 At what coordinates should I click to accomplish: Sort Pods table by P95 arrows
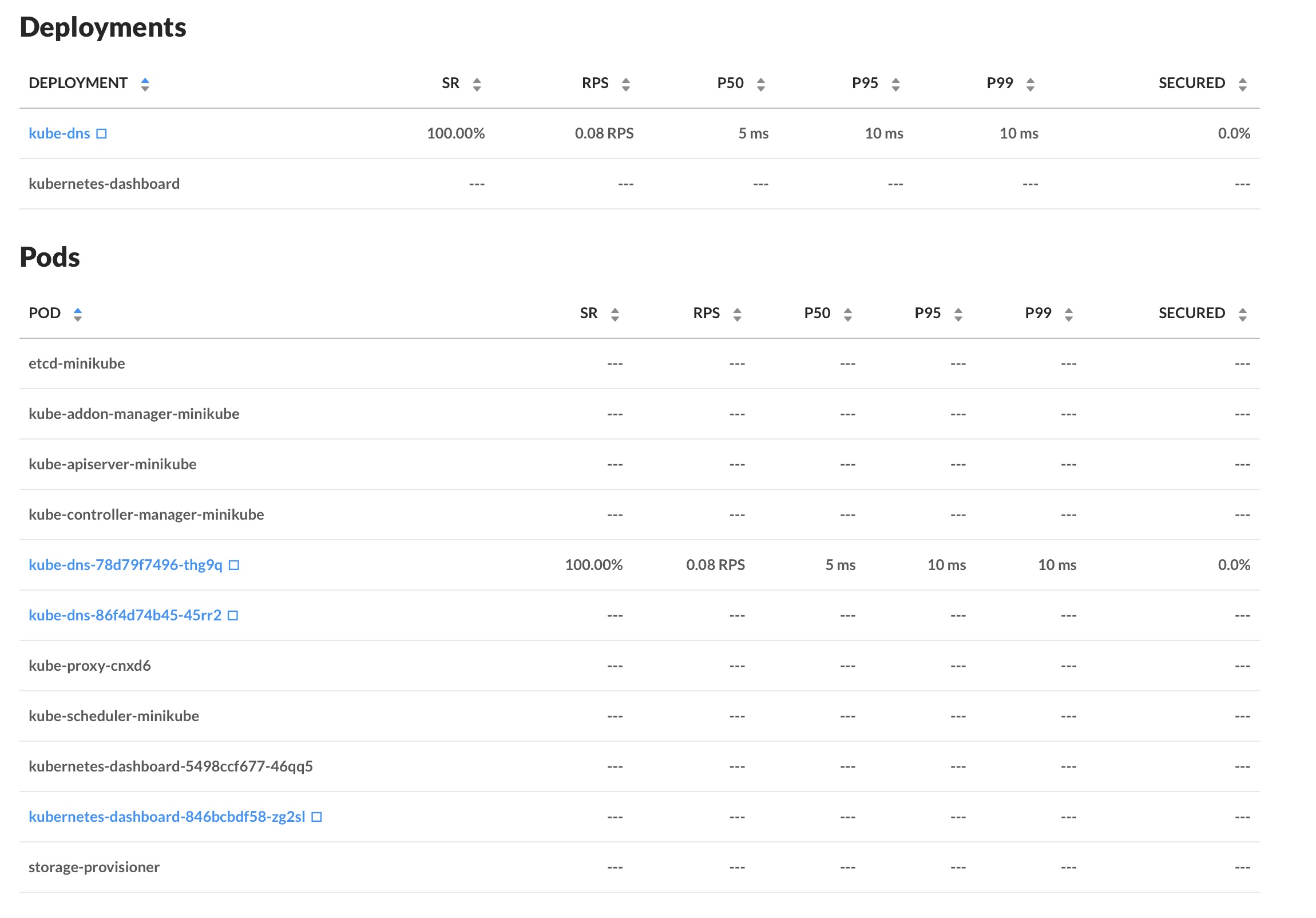point(958,314)
